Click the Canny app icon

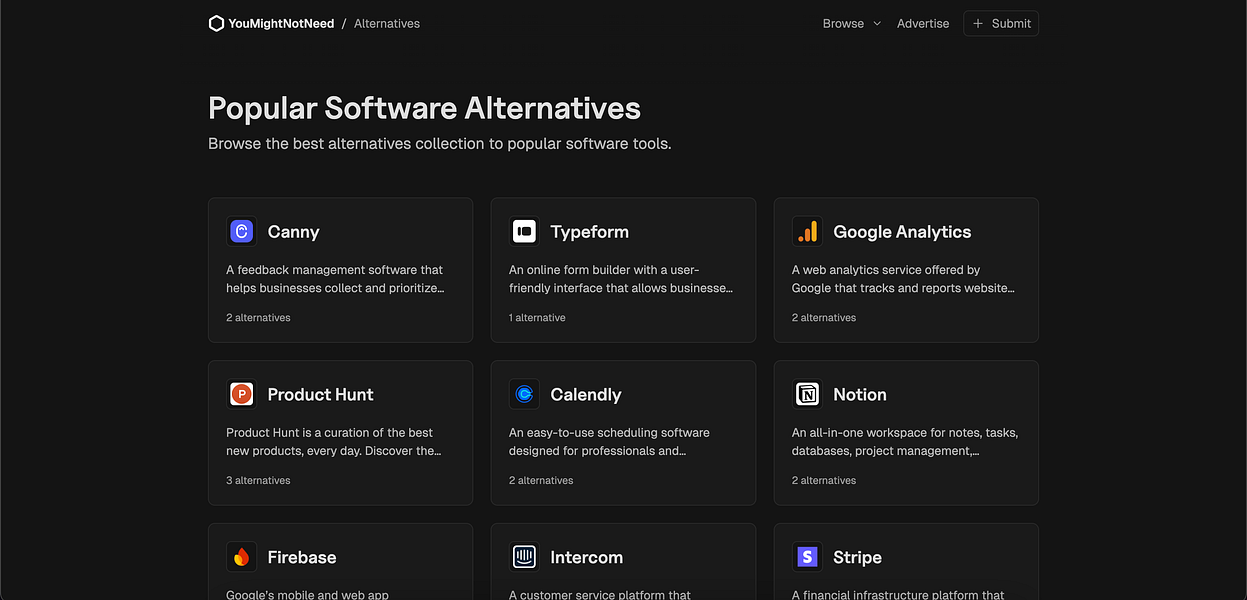[x=241, y=232]
